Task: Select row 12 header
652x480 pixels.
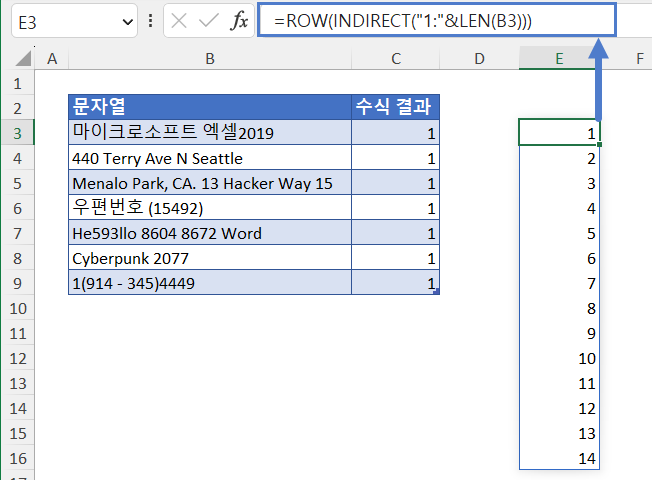Action: tap(17, 358)
